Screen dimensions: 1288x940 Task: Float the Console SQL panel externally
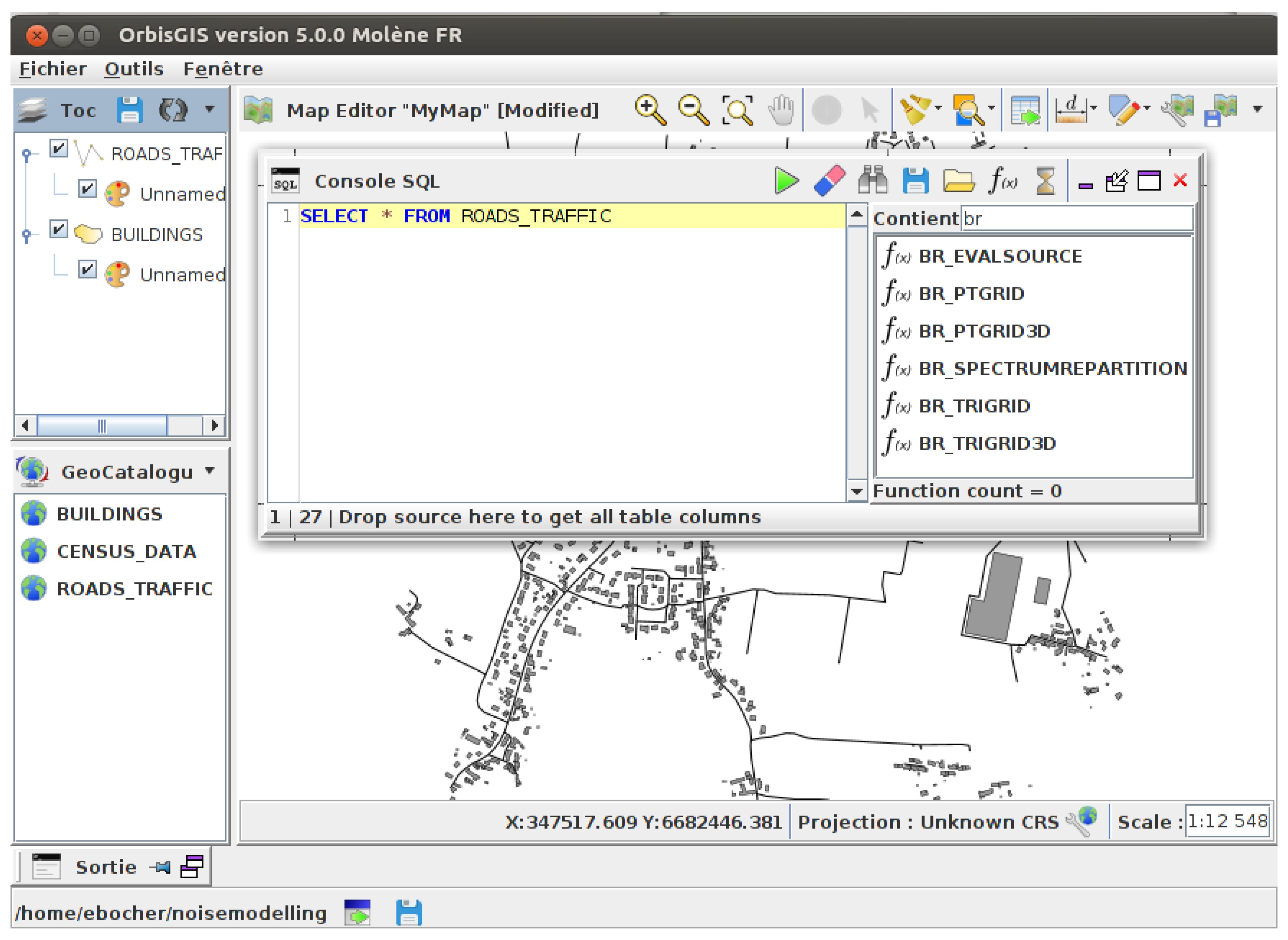tap(1117, 181)
